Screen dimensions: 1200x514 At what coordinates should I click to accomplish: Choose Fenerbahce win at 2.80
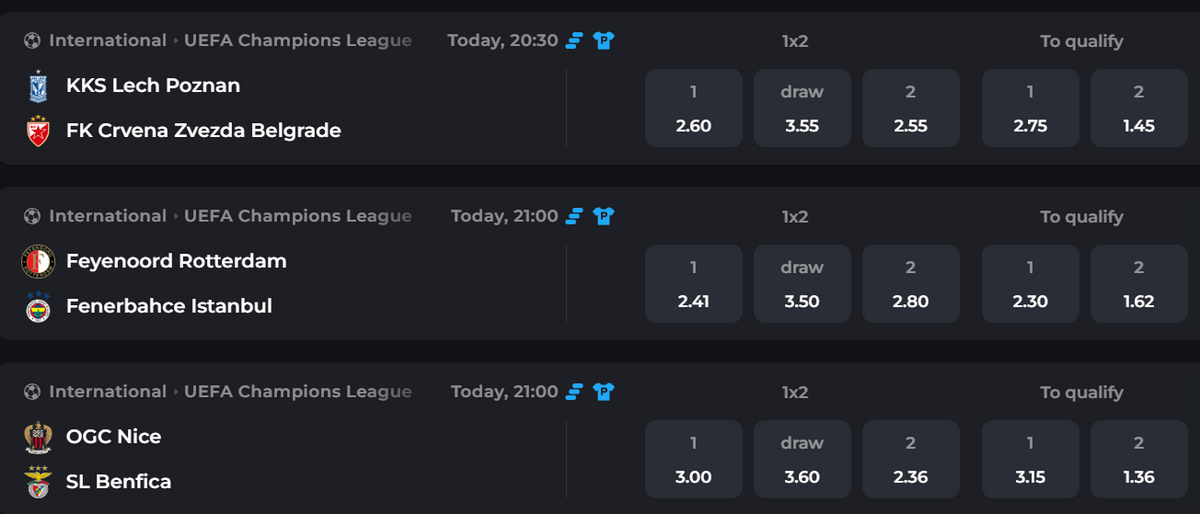910,284
